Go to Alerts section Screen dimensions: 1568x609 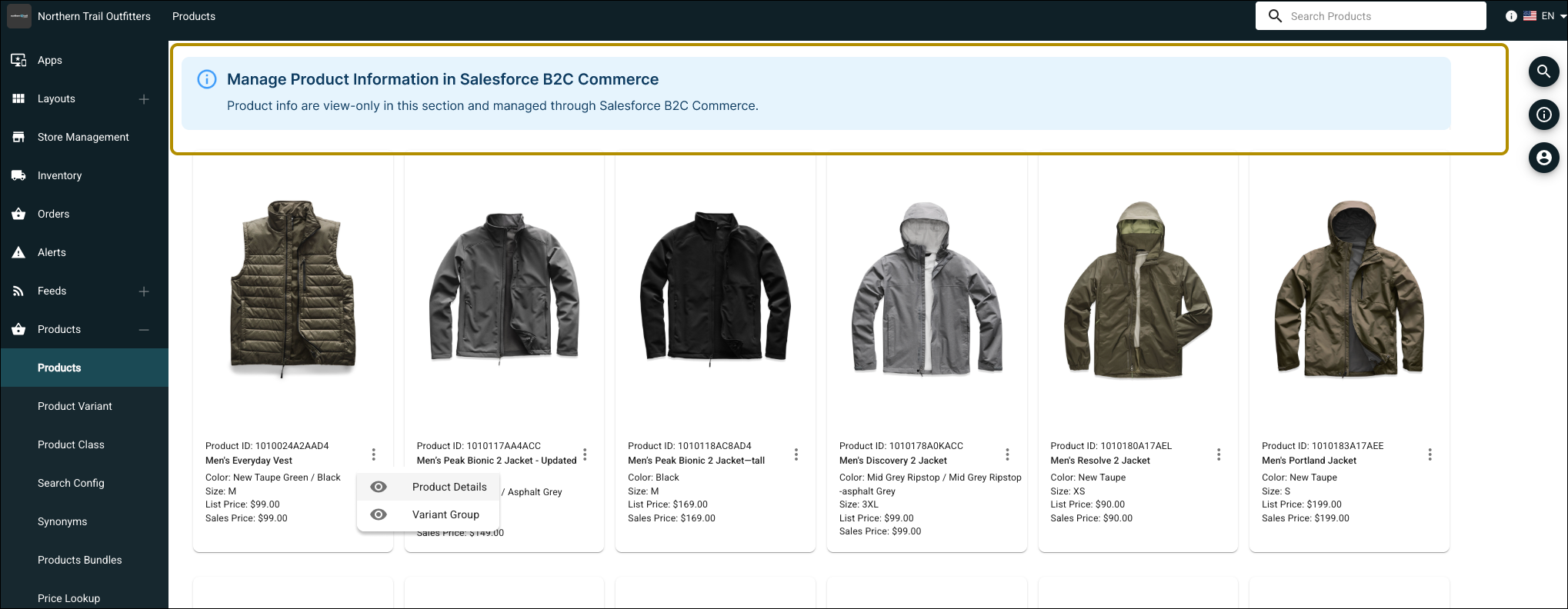click(x=52, y=252)
